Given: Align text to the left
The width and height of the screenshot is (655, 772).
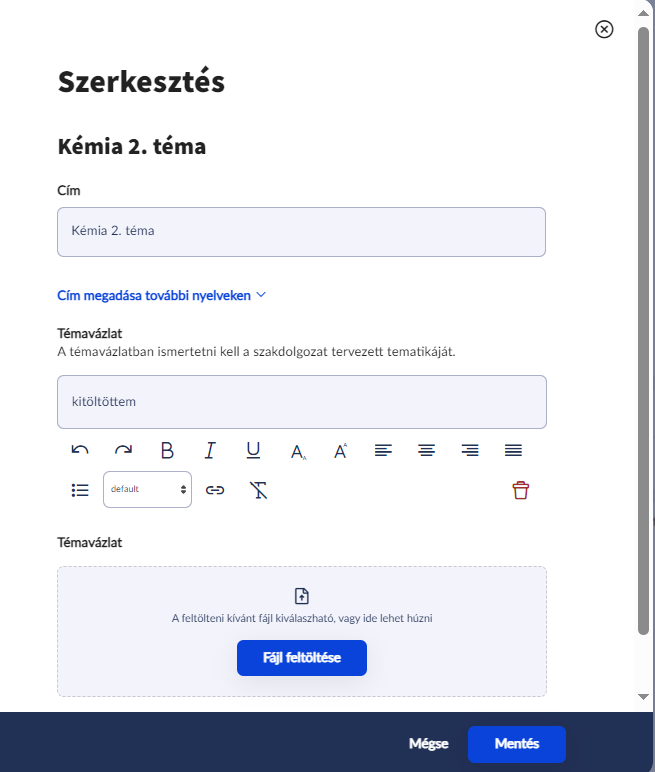Looking at the screenshot, I should [x=383, y=451].
